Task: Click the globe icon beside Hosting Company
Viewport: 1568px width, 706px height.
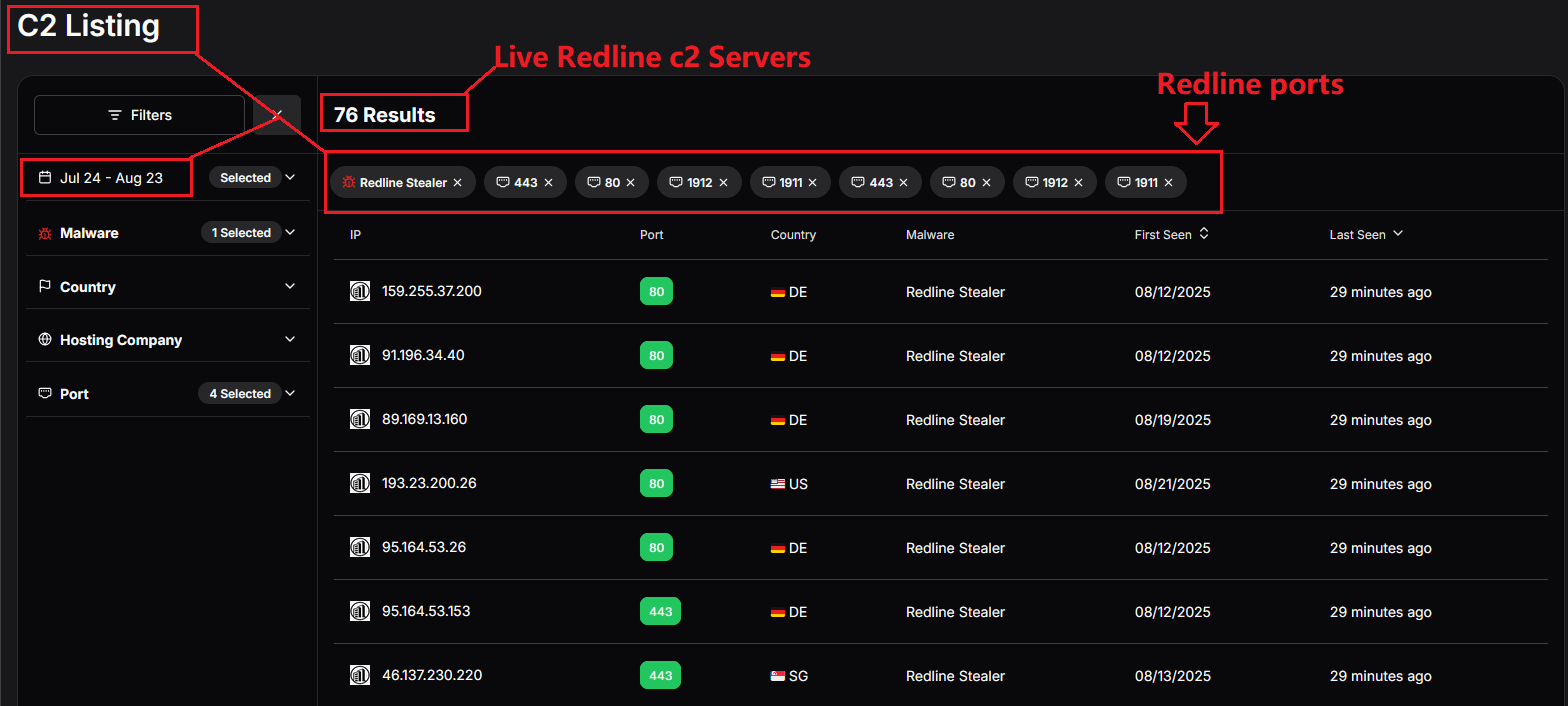Action: pyautogui.click(x=45, y=340)
